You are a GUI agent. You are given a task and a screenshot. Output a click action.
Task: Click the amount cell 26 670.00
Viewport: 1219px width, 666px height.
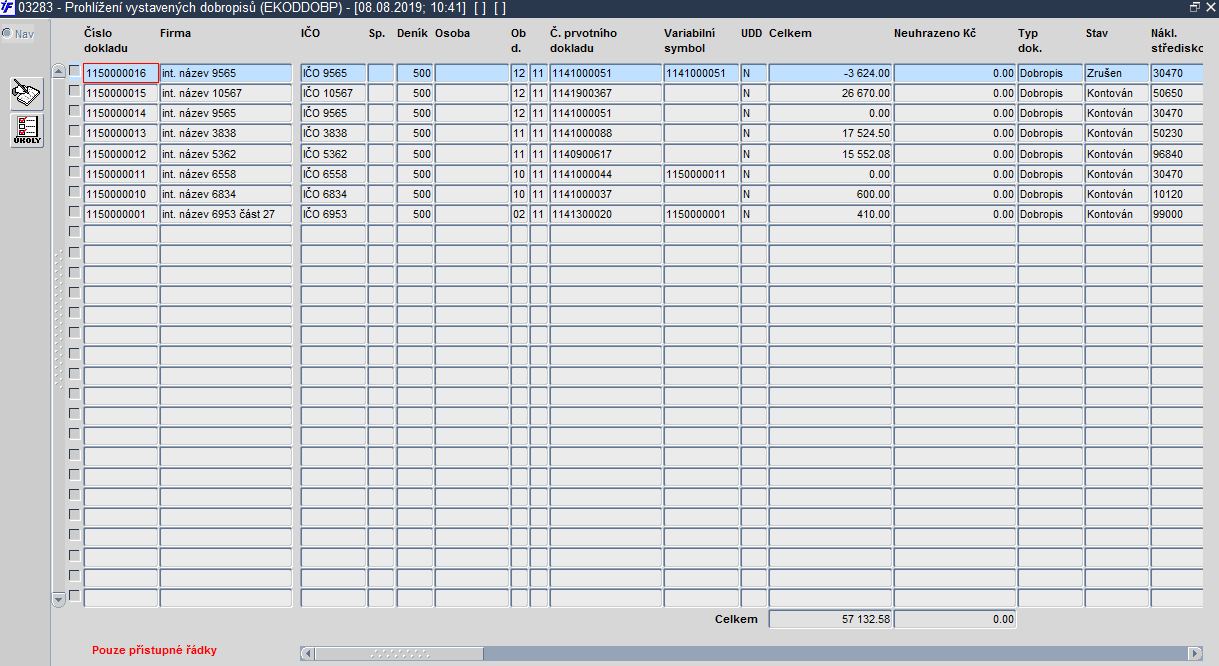point(830,93)
